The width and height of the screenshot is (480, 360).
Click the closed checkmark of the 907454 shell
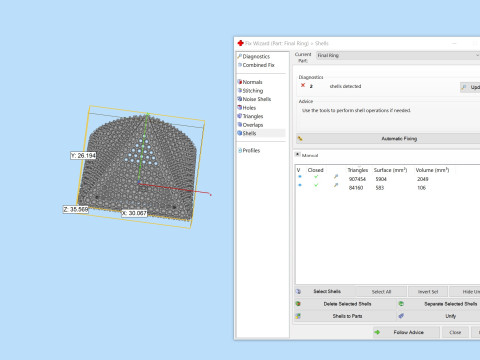(316, 177)
